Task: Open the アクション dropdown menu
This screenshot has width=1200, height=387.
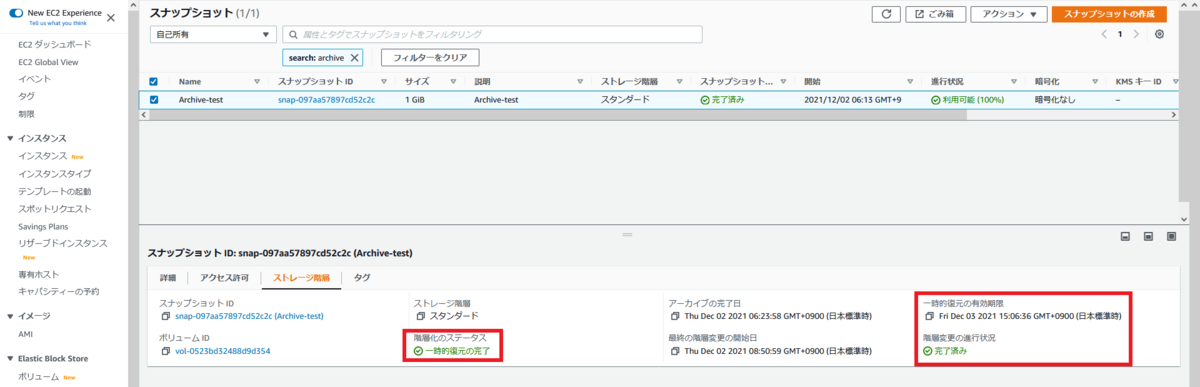Action: 1009,14
